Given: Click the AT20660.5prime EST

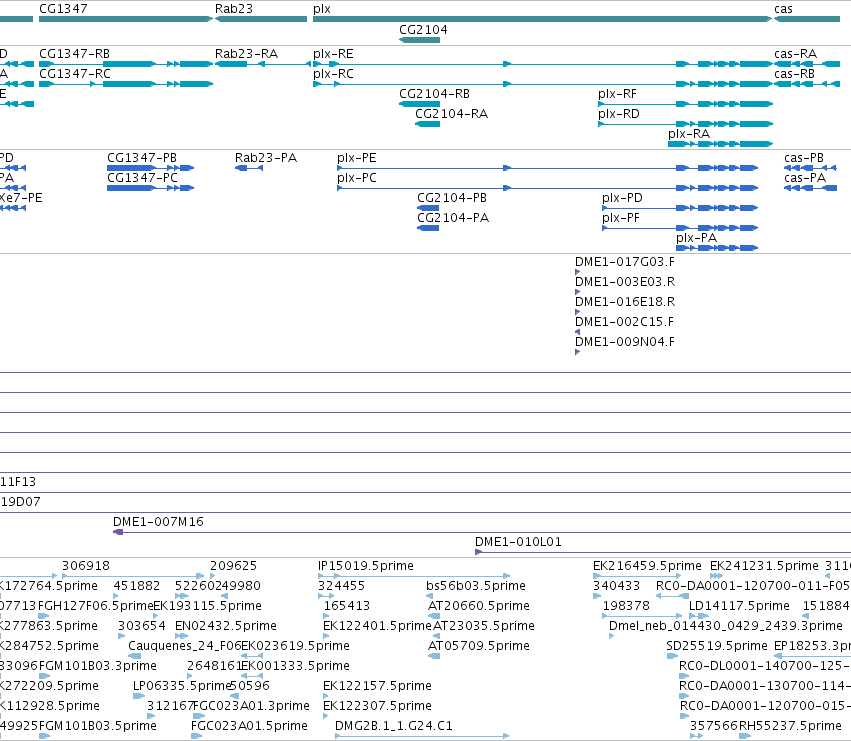Looking at the screenshot, I should (x=434, y=616).
